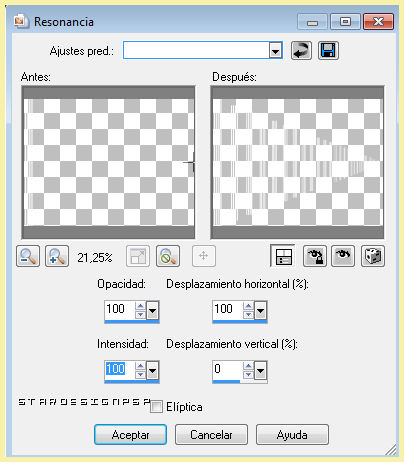Image resolution: width=404 pixels, height=462 pixels.
Task: Expand the Intensidad dropdown arrow
Action: point(153,370)
